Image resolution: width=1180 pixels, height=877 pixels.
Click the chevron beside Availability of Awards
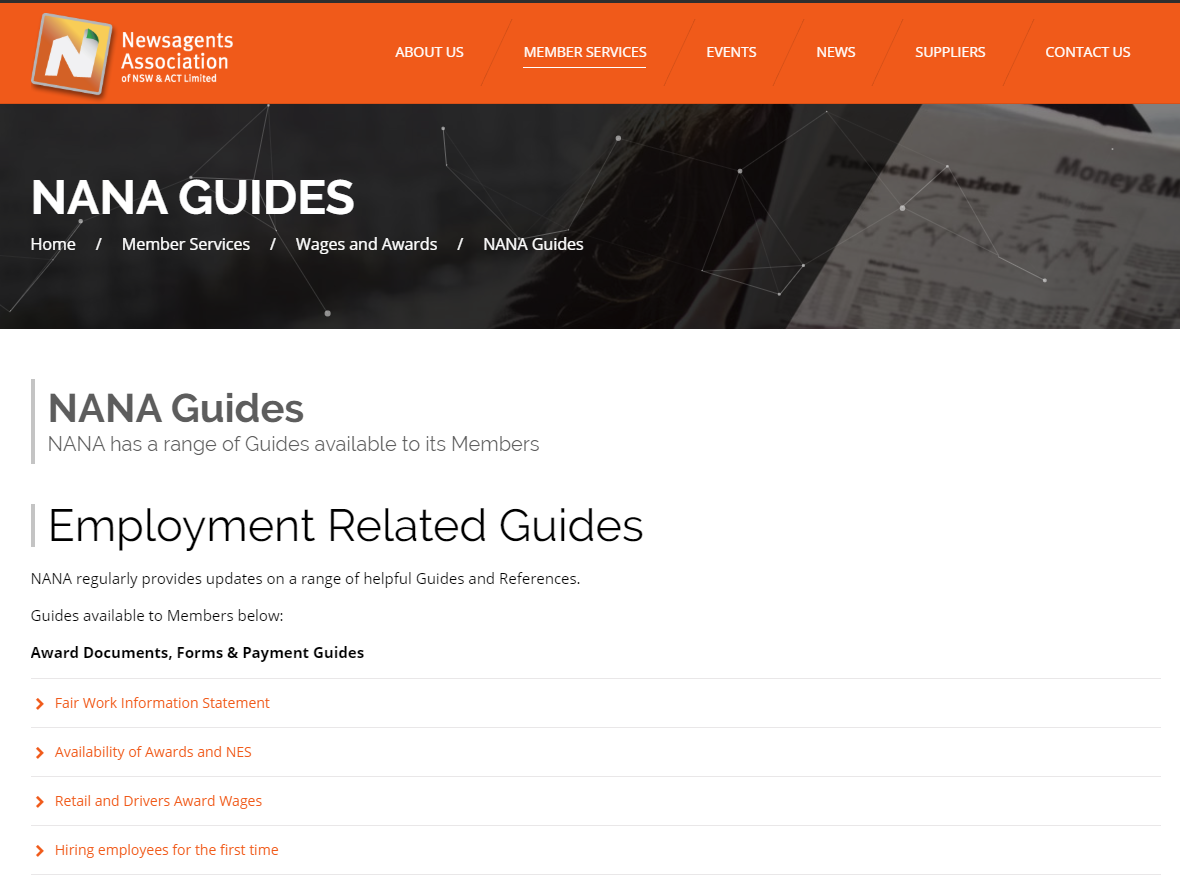click(40, 753)
